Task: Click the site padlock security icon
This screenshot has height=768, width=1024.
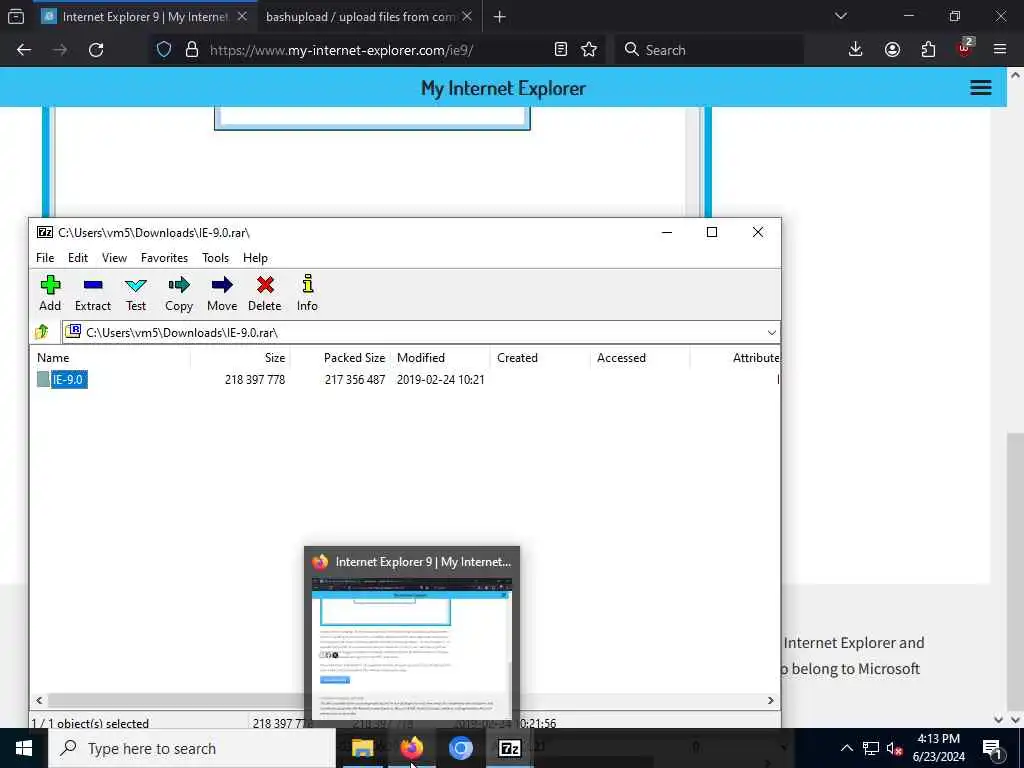Action: [x=192, y=50]
